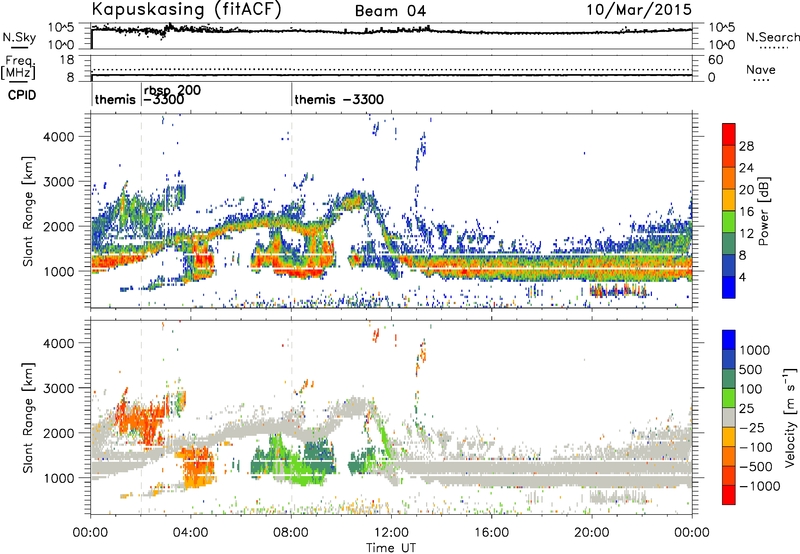Click the 04:00 time axis label
The height and width of the screenshot is (554, 800).
pyautogui.click(x=190, y=533)
